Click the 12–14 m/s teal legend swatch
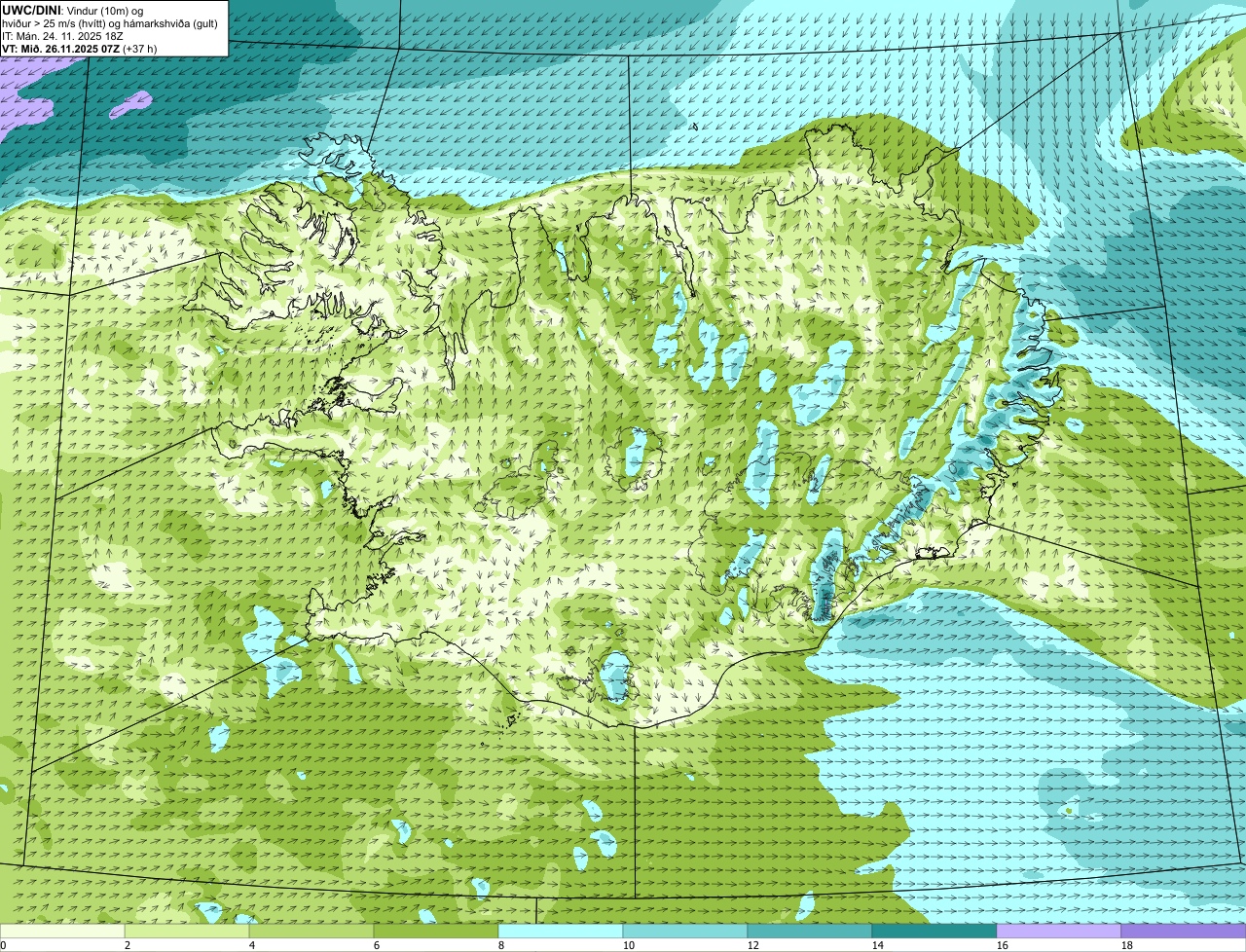Viewport: 1246px width, 952px height. tap(810, 932)
